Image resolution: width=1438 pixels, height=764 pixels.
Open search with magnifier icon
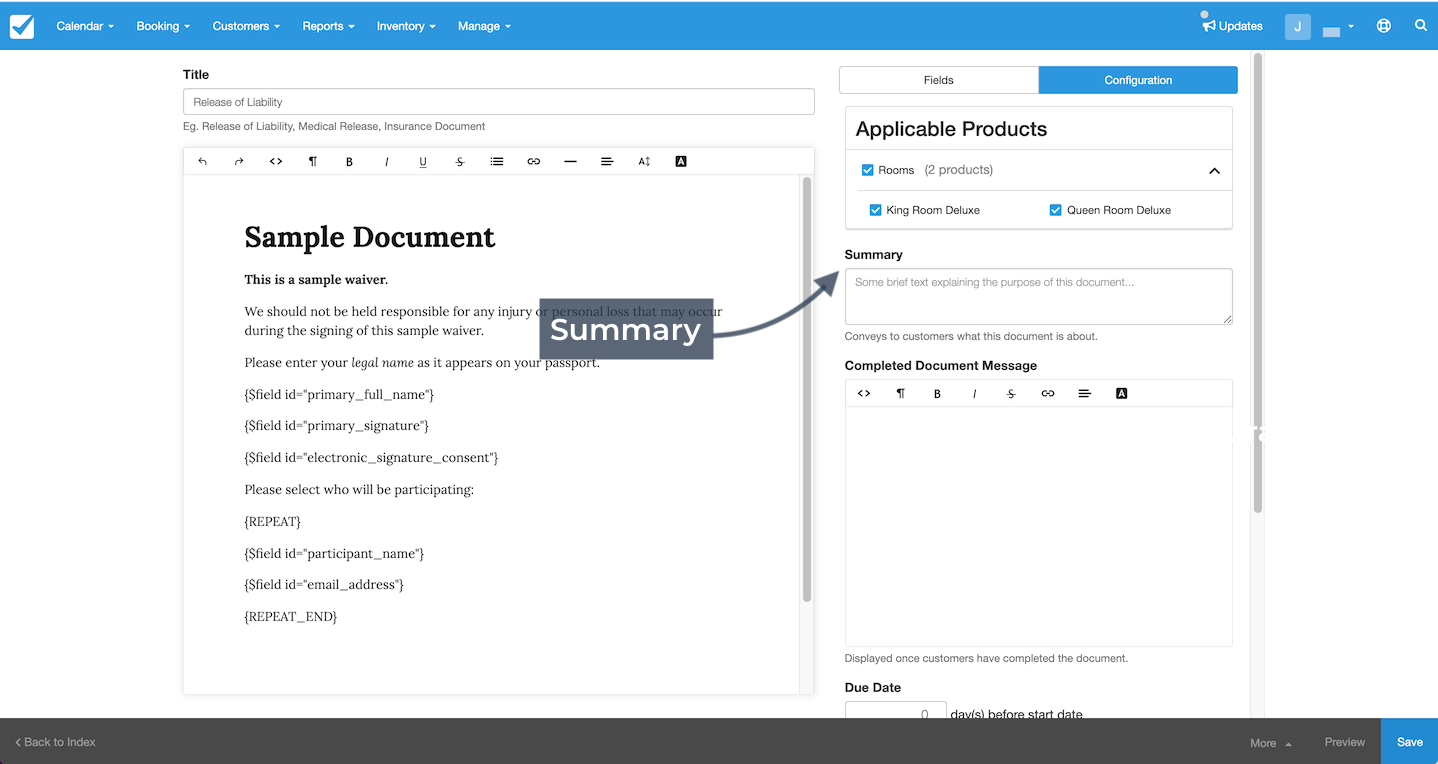point(1420,26)
